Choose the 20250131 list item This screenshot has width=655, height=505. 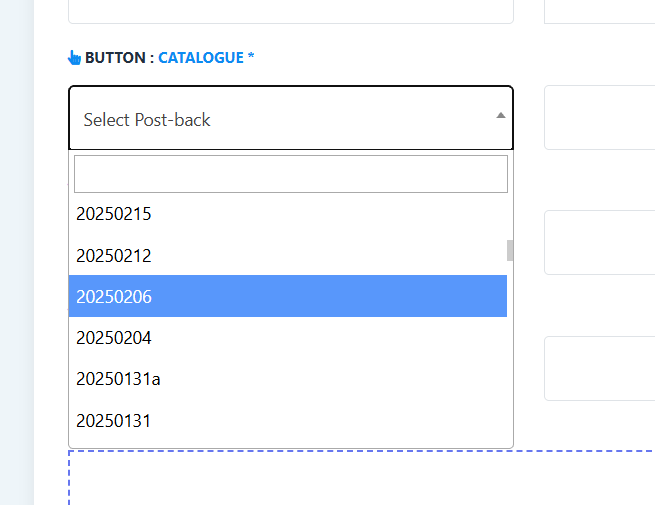288,421
